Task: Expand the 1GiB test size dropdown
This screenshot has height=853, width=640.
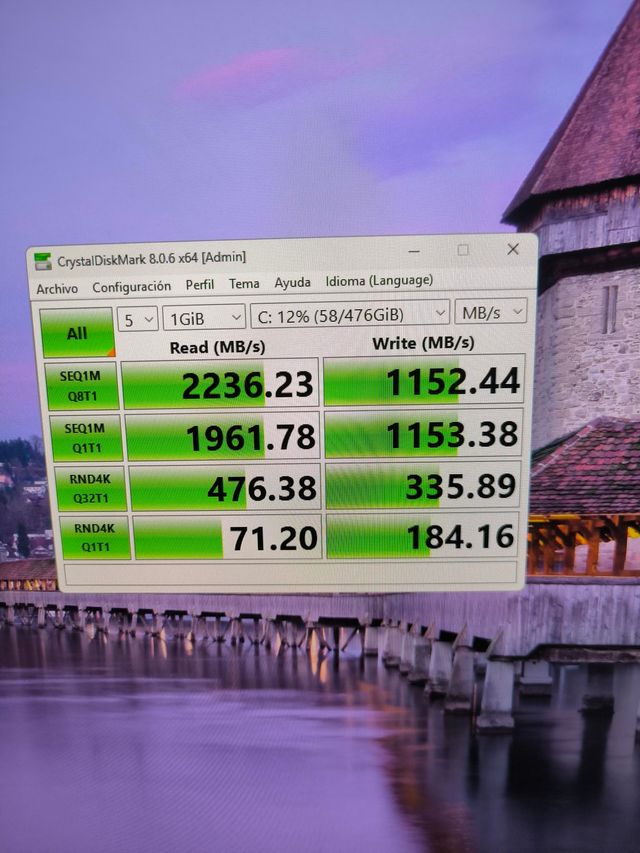Action: coord(204,318)
